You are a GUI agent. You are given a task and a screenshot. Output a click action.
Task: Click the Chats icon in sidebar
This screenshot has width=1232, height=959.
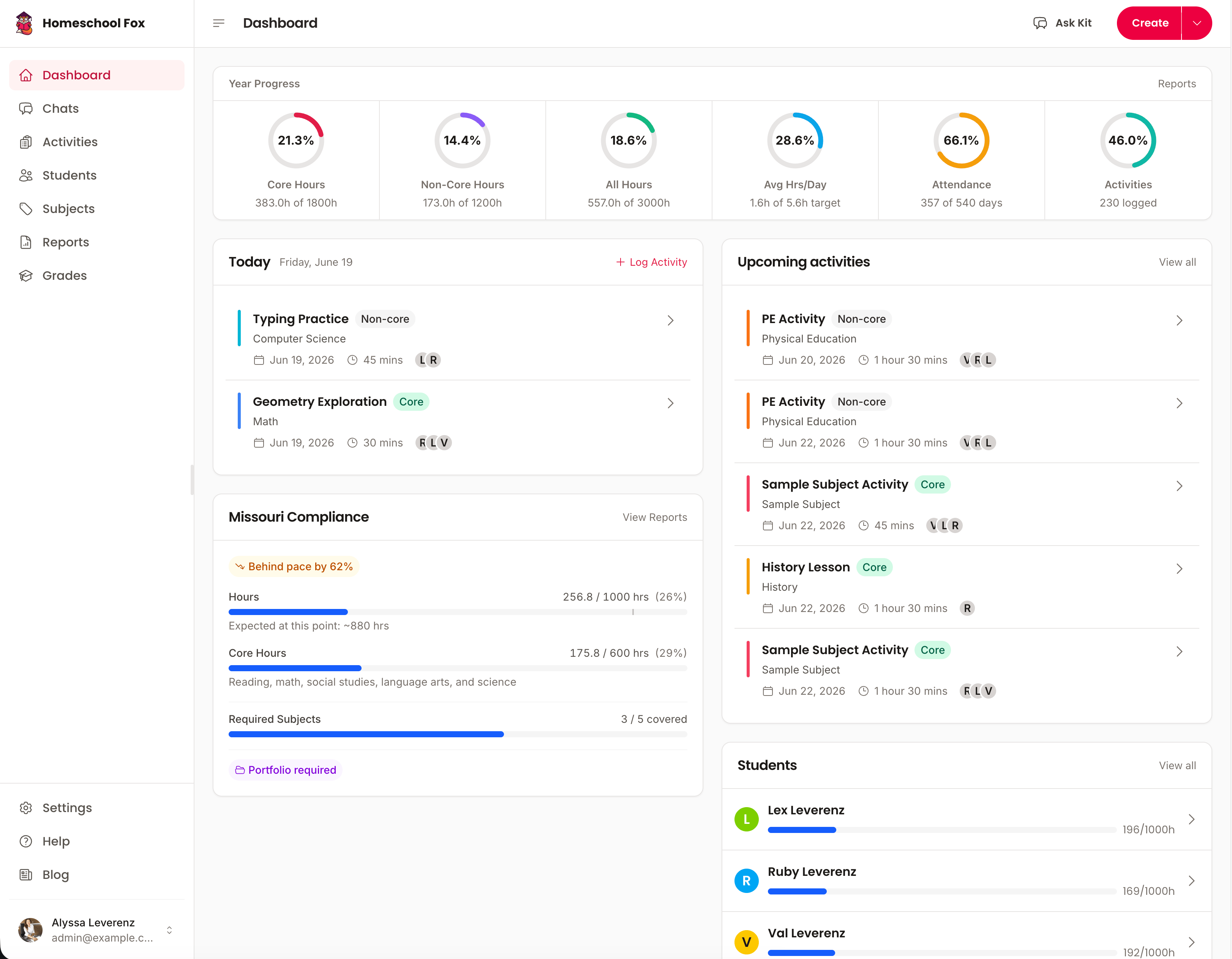tap(26, 108)
